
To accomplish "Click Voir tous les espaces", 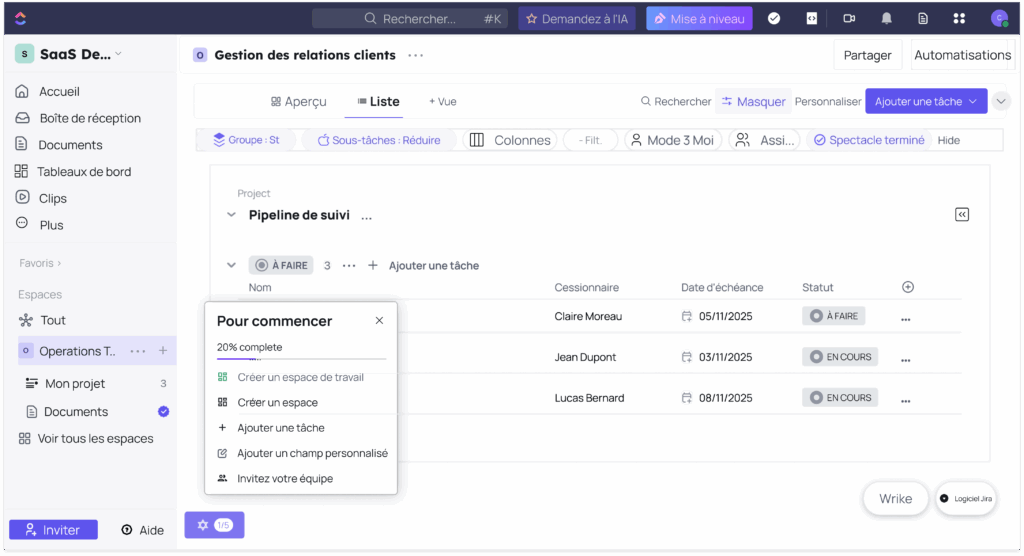I will [x=95, y=439].
